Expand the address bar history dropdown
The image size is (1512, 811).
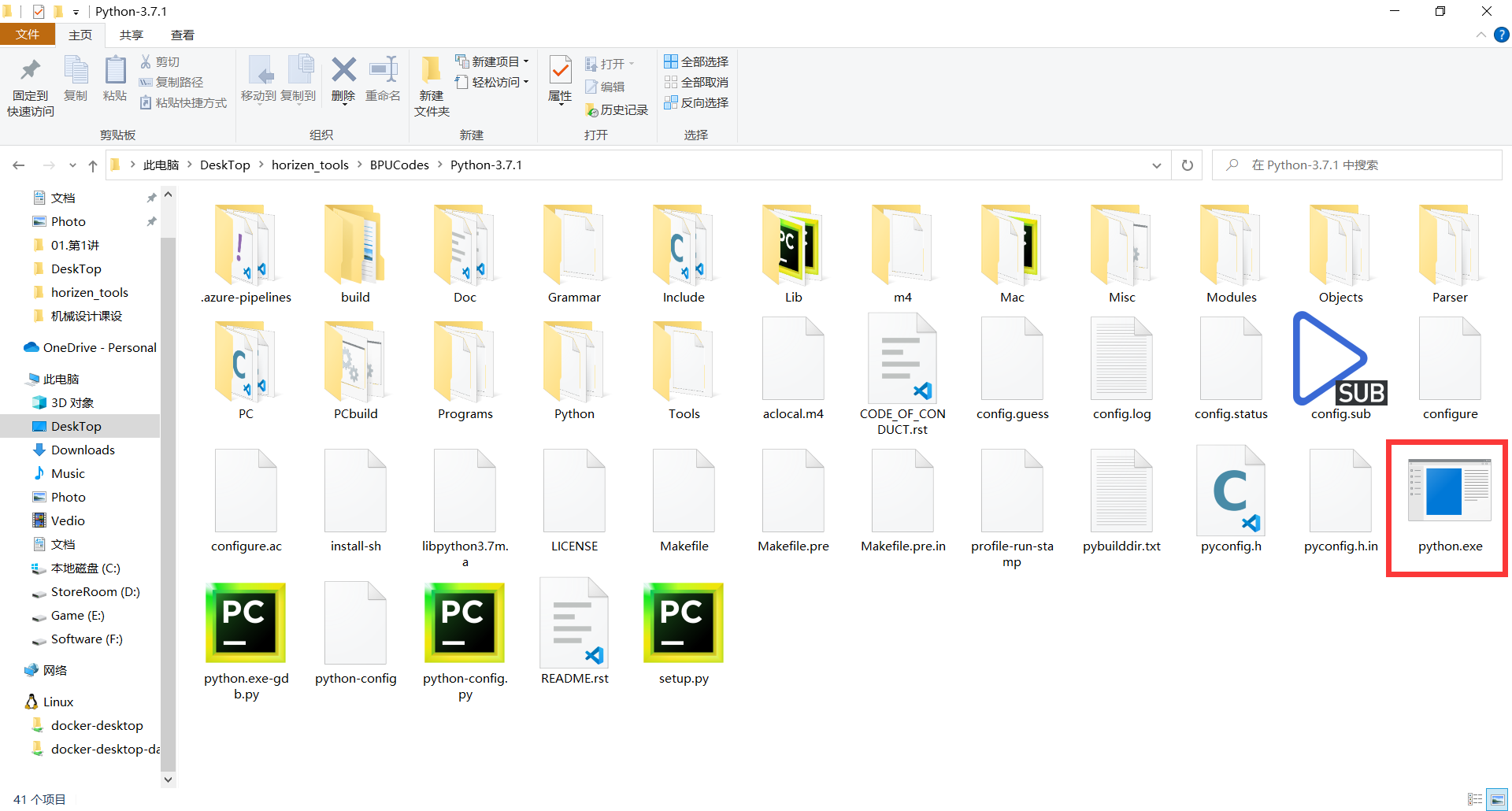pyautogui.click(x=1156, y=165)
